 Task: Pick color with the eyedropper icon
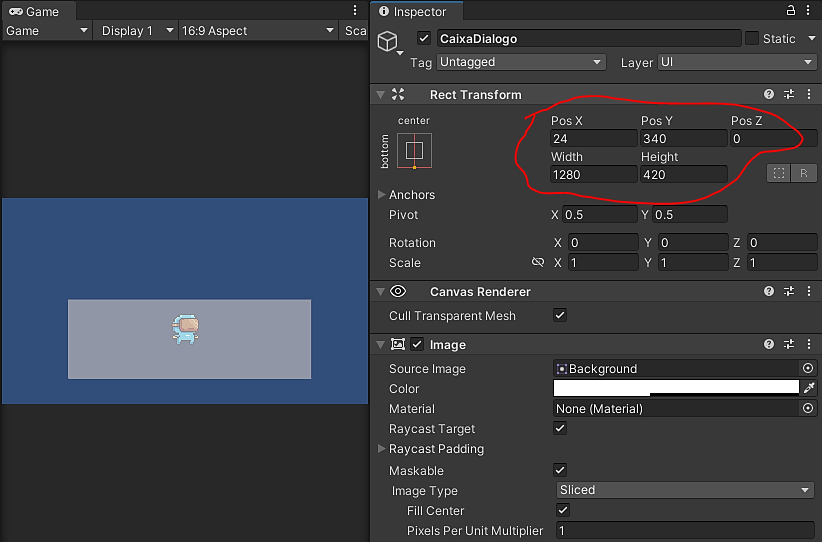click(809, 388)
